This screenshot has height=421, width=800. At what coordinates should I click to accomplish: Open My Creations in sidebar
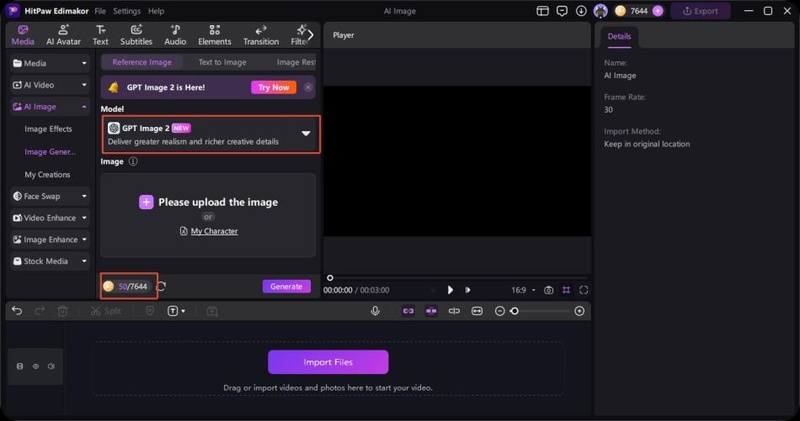[x=47, y=175]
